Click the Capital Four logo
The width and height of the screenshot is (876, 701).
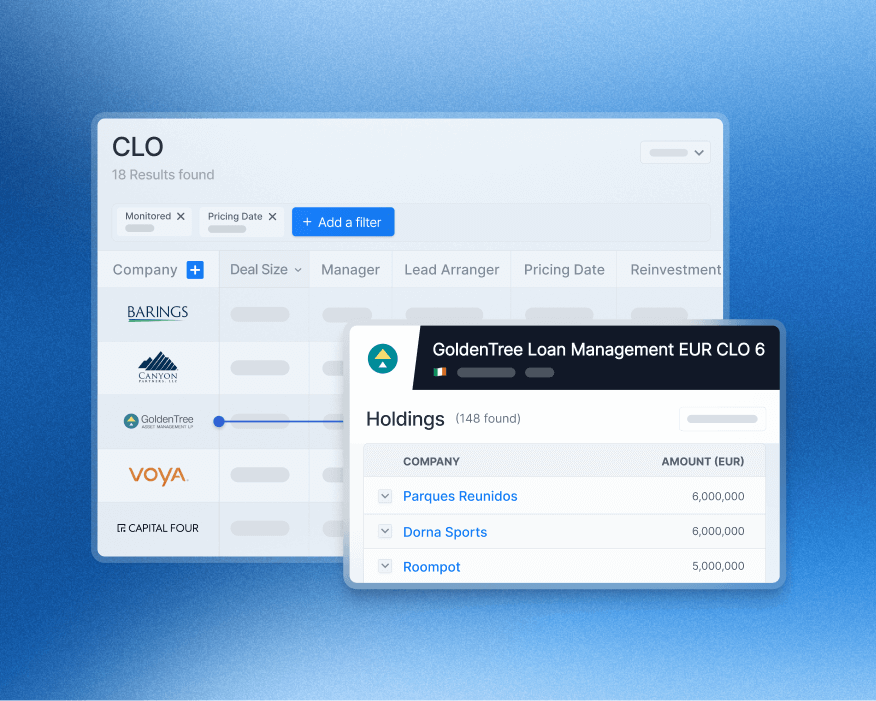157,528
